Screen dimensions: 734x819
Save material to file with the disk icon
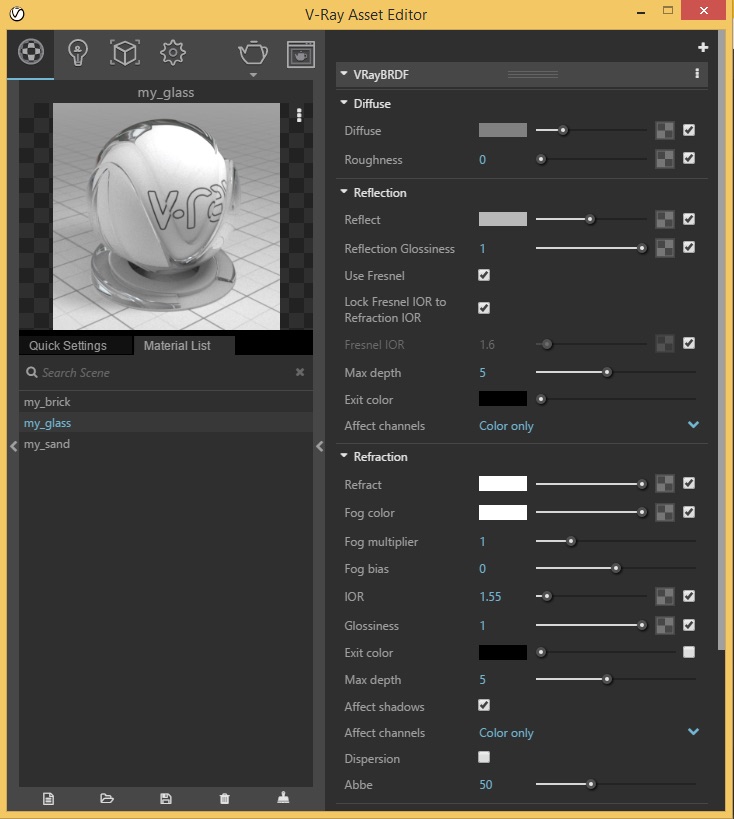point(166,799)
